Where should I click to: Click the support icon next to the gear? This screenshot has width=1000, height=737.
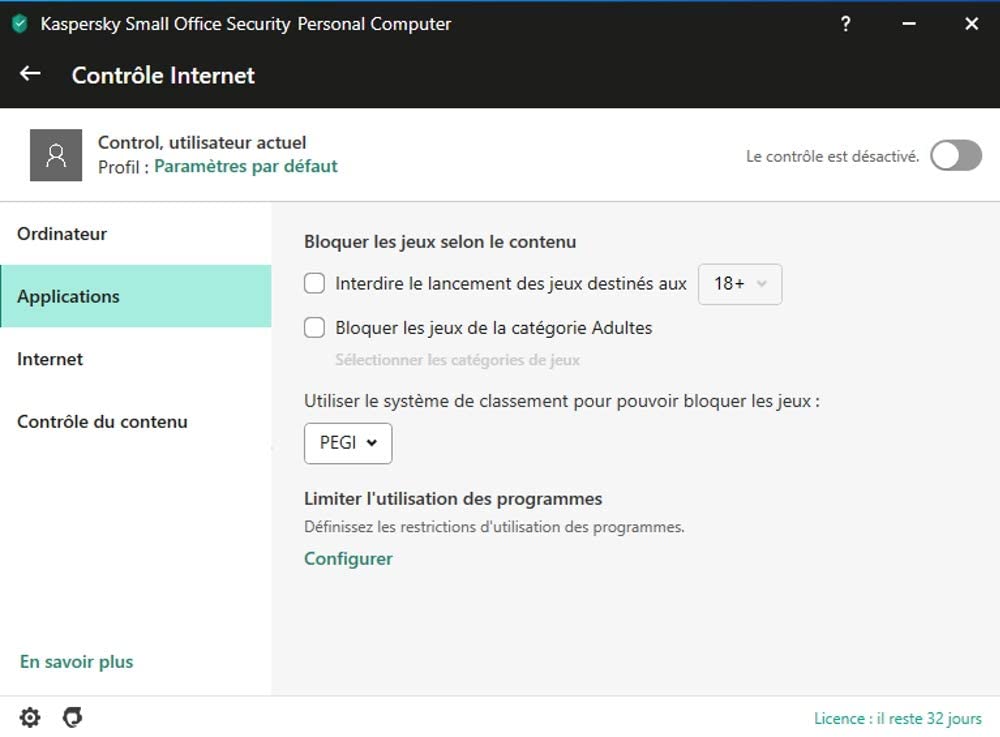(72, 717)
